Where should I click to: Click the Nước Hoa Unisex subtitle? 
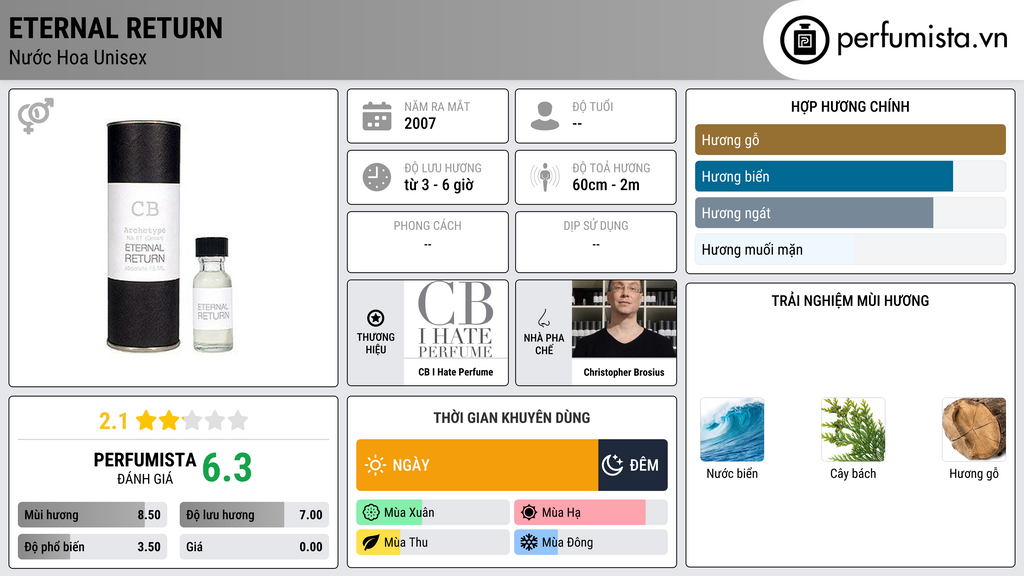click(x=78, y=57)
